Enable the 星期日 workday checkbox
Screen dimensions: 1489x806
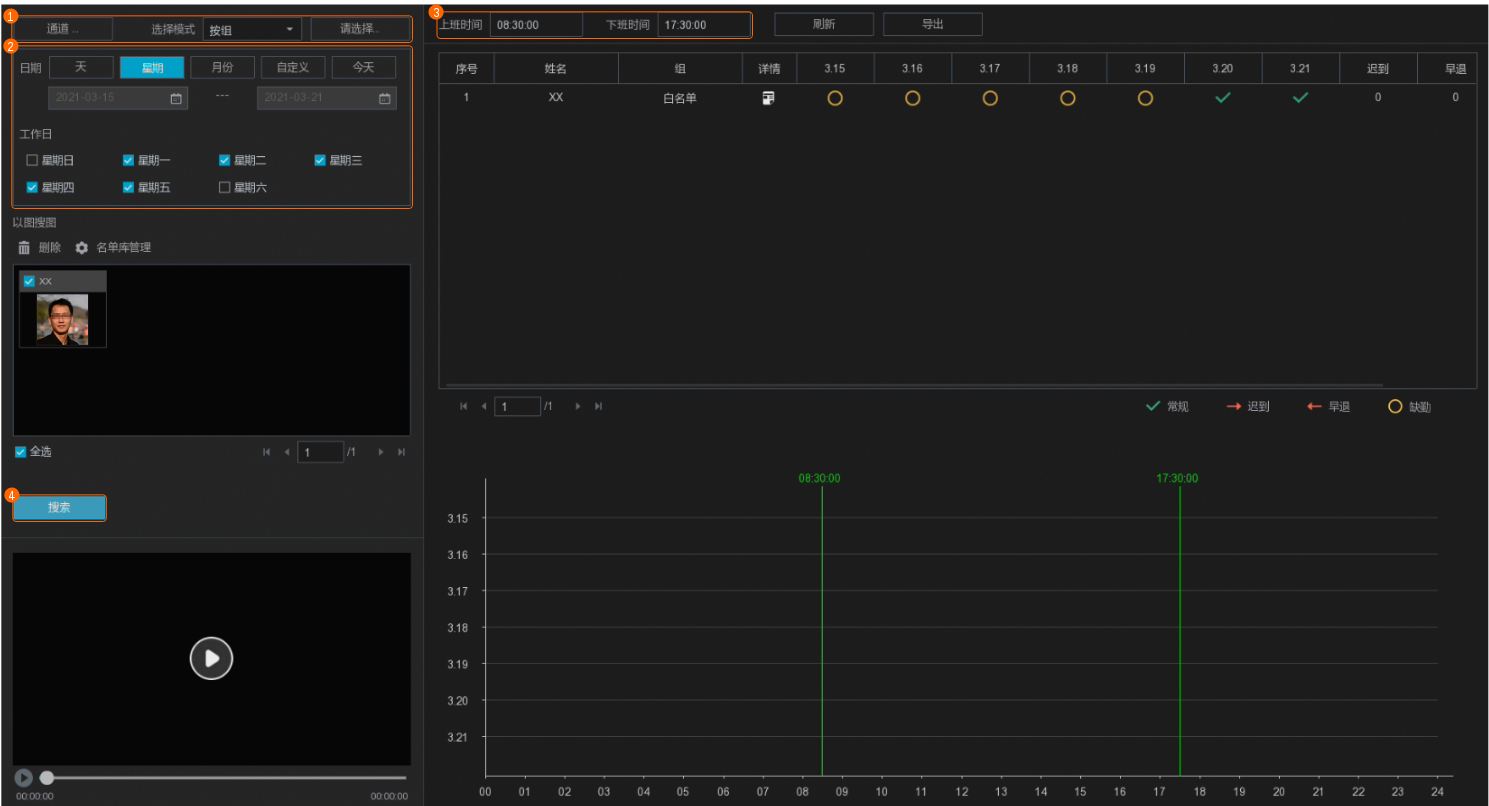pos(32,160)
